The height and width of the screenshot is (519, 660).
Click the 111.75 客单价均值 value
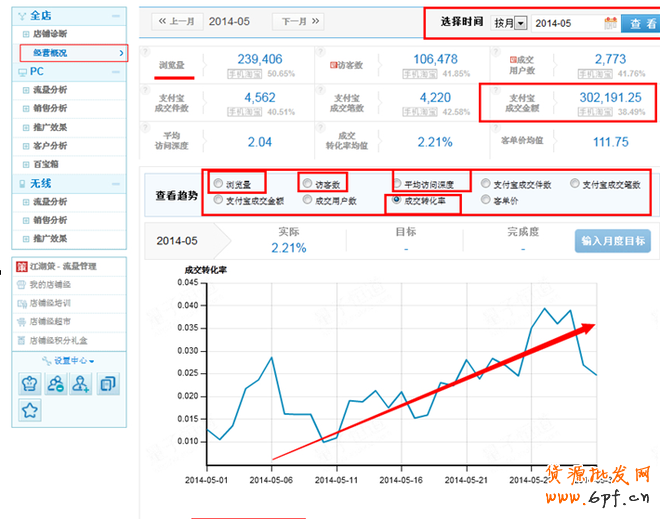(x=610, y=142)
